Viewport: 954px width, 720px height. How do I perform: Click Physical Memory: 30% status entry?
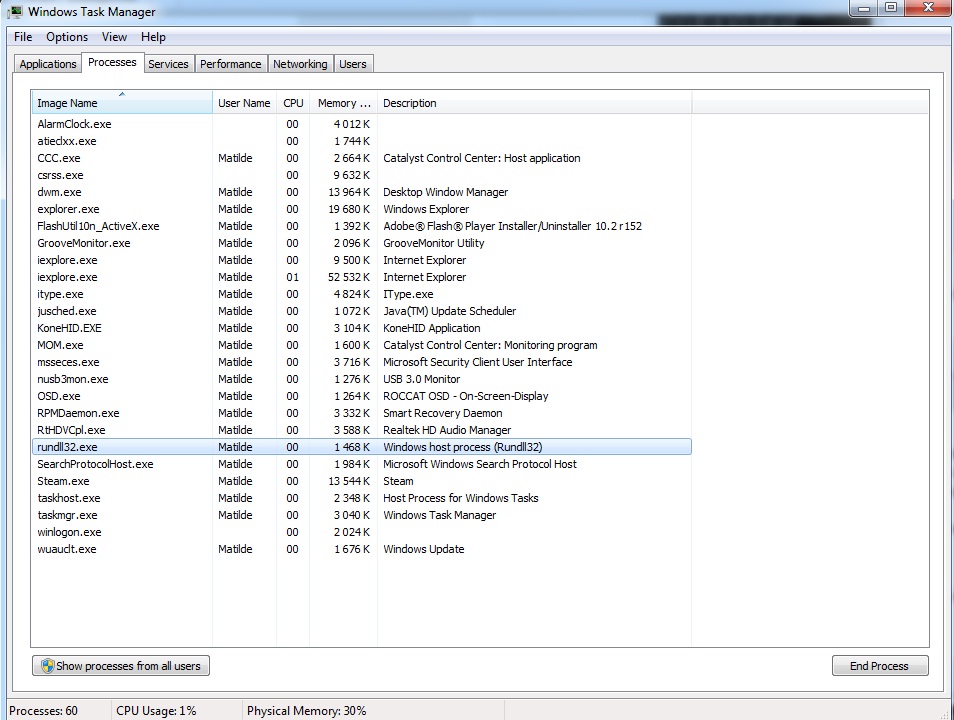point(307,711)
